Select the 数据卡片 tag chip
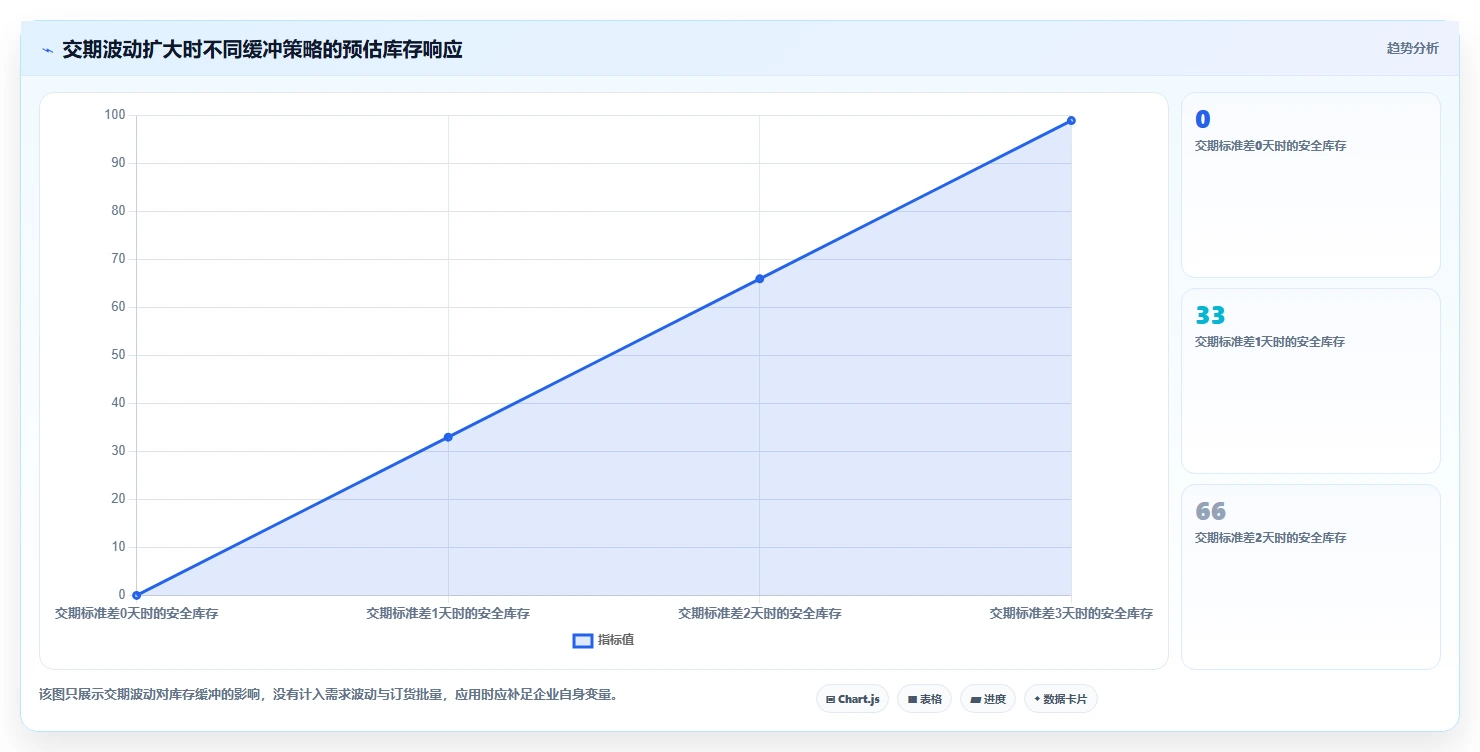1480x752 pixels. (1061, 699)
